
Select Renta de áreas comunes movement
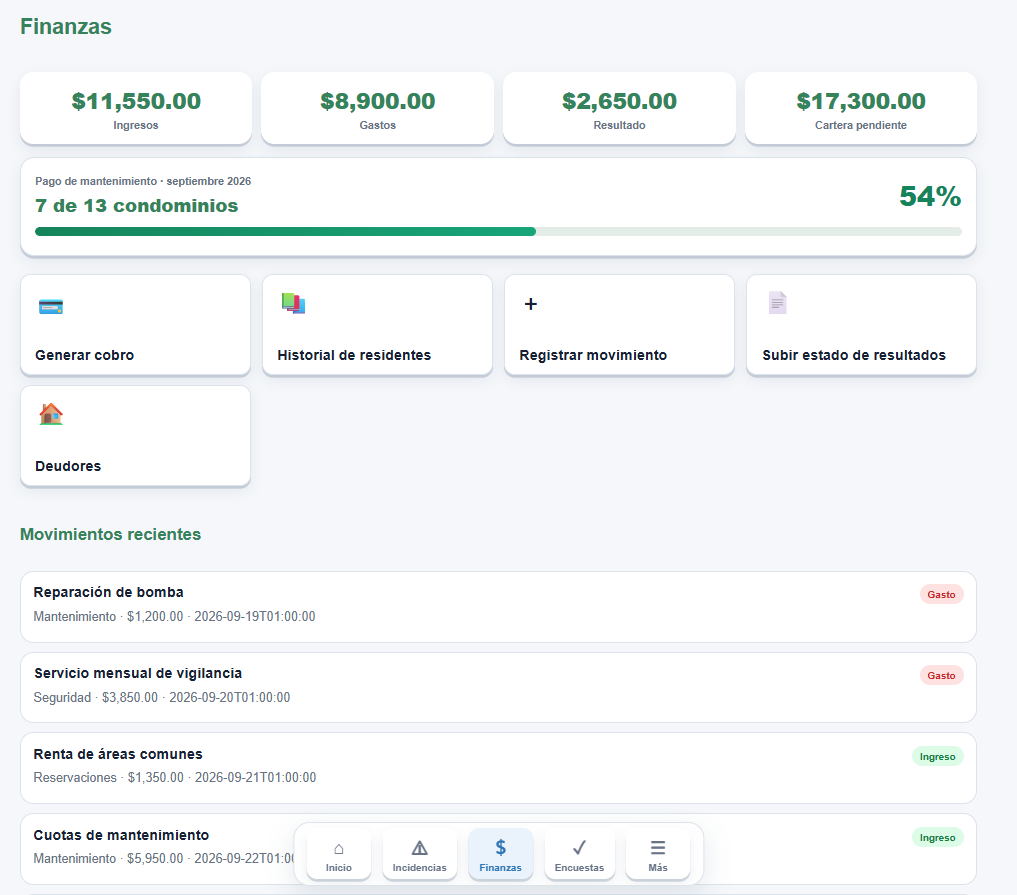(x=498, y=768)
